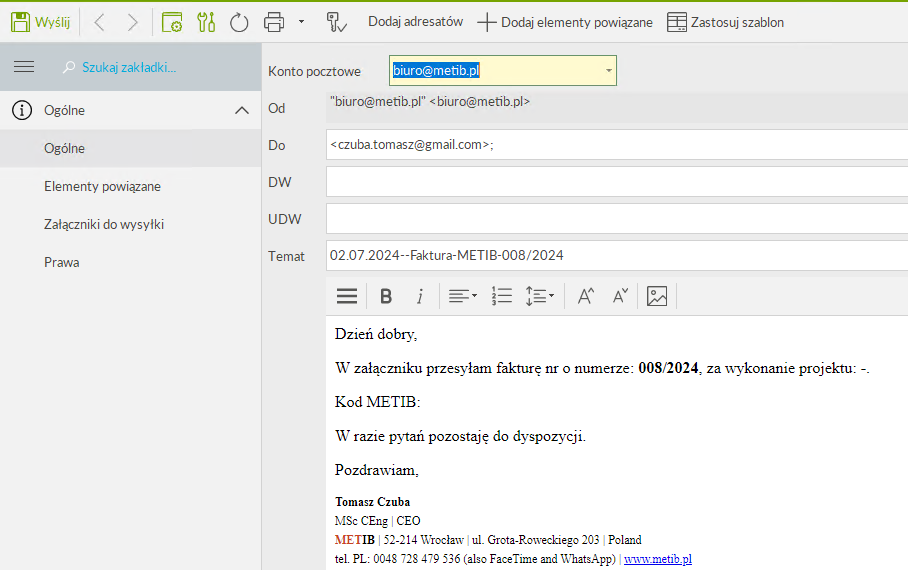908x570 pixels.
Task: Select the Ogólne sub-tab
Action: 131,148
